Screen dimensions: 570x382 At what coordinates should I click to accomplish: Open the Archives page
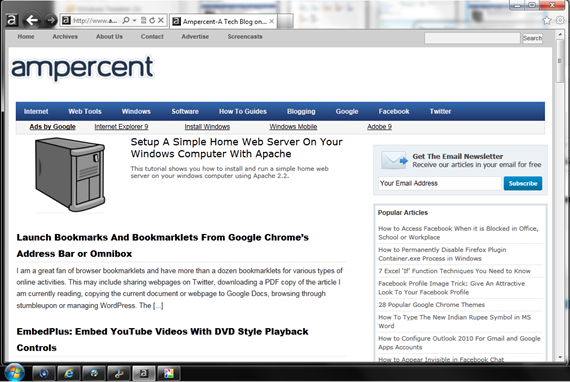point(65,37)
